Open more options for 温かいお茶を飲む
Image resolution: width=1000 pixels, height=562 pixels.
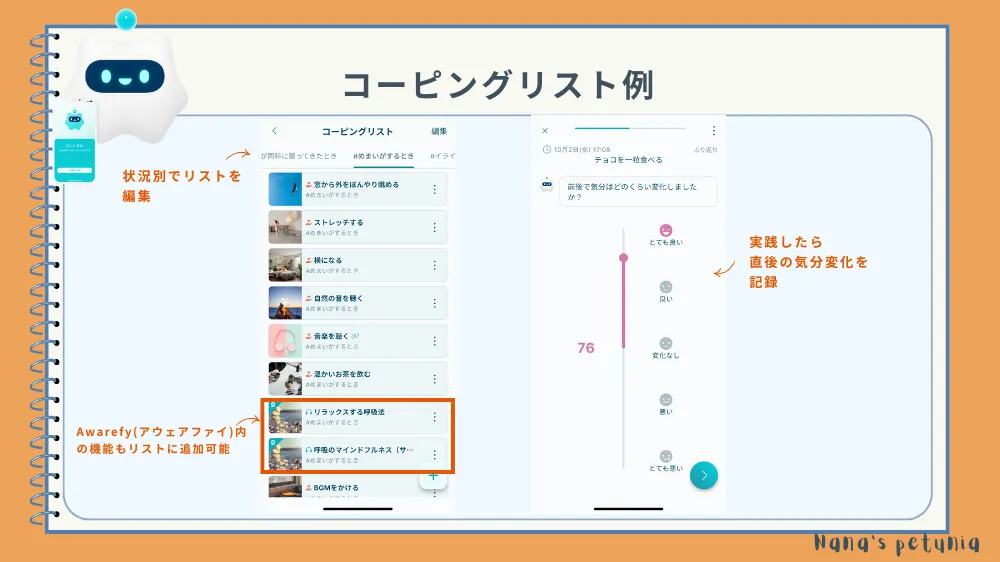(434, 379)
